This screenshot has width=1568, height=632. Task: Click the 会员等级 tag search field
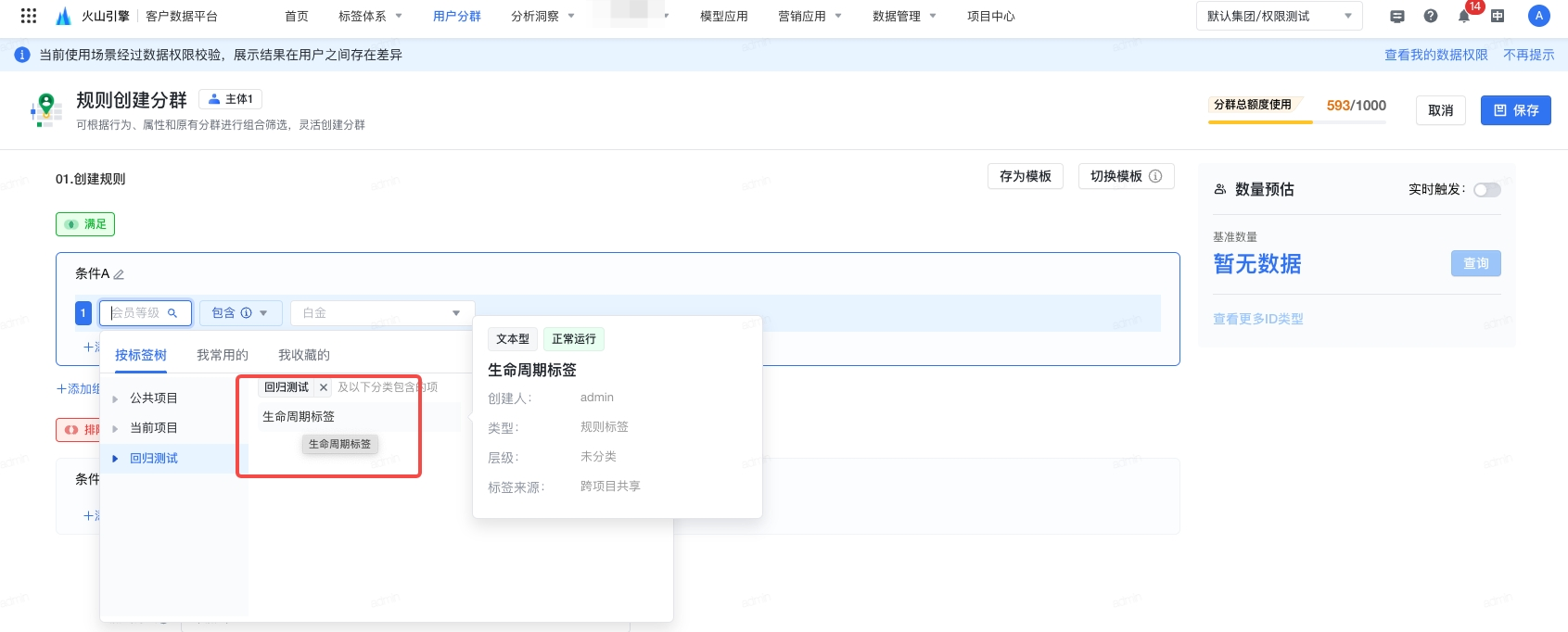[x=146, y=313]
